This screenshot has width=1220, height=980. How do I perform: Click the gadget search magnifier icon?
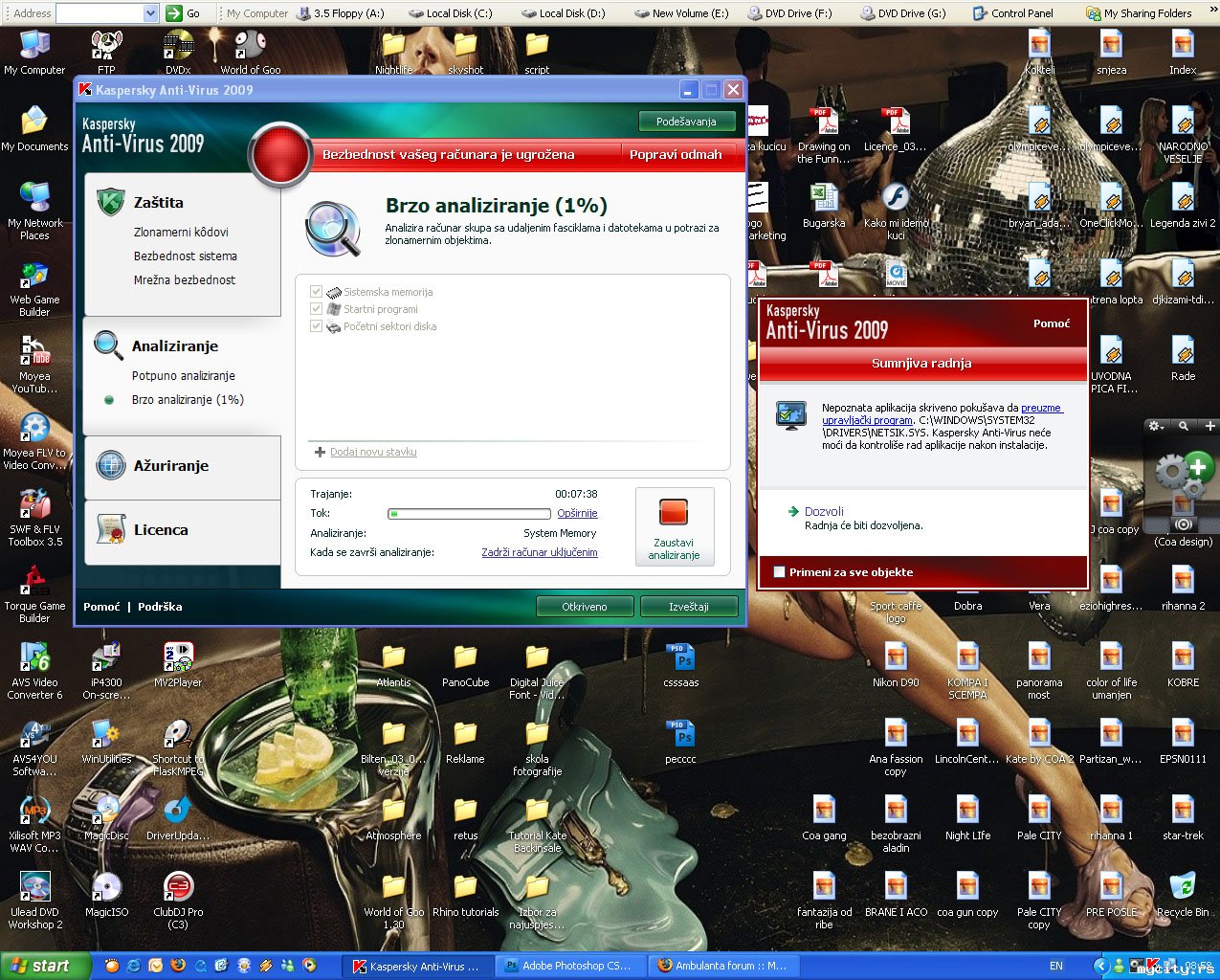pos(1184,426)
